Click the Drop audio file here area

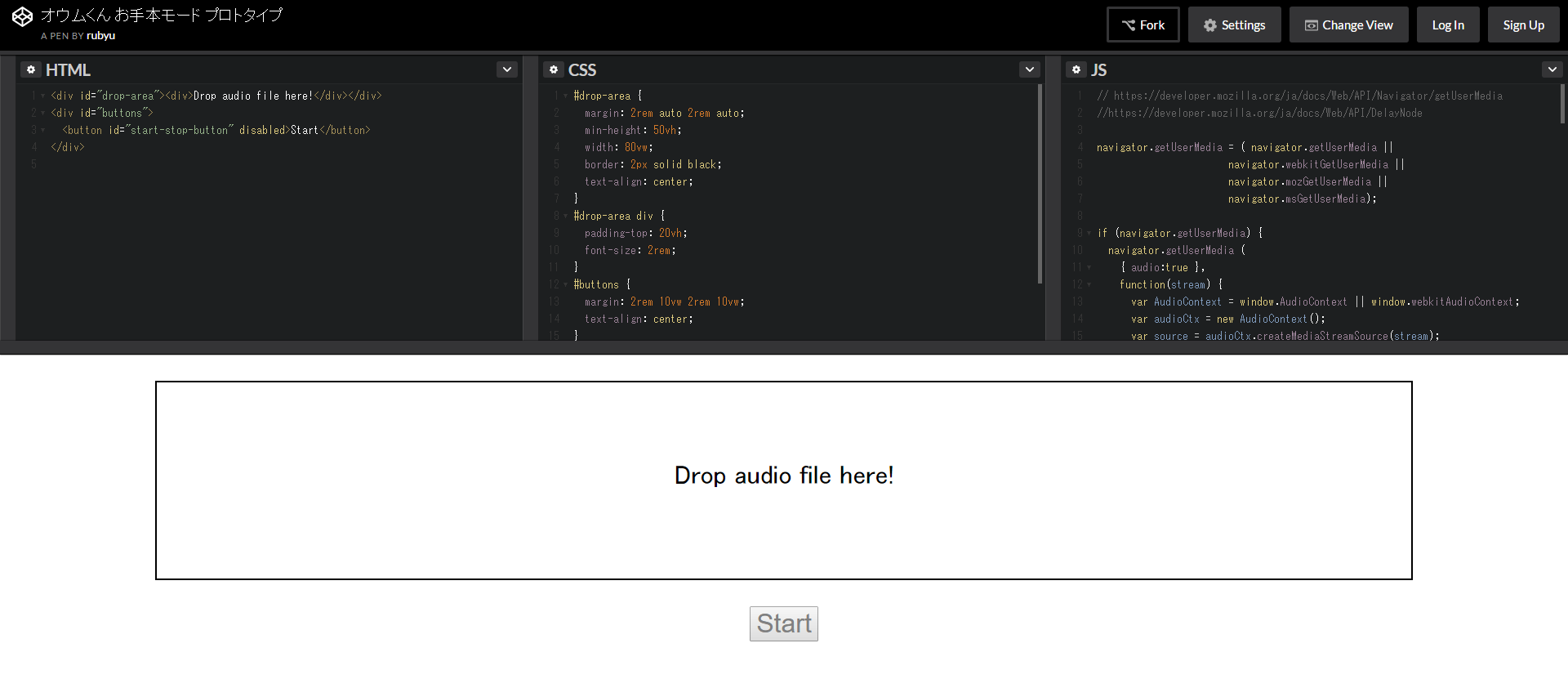click(784, 480)
